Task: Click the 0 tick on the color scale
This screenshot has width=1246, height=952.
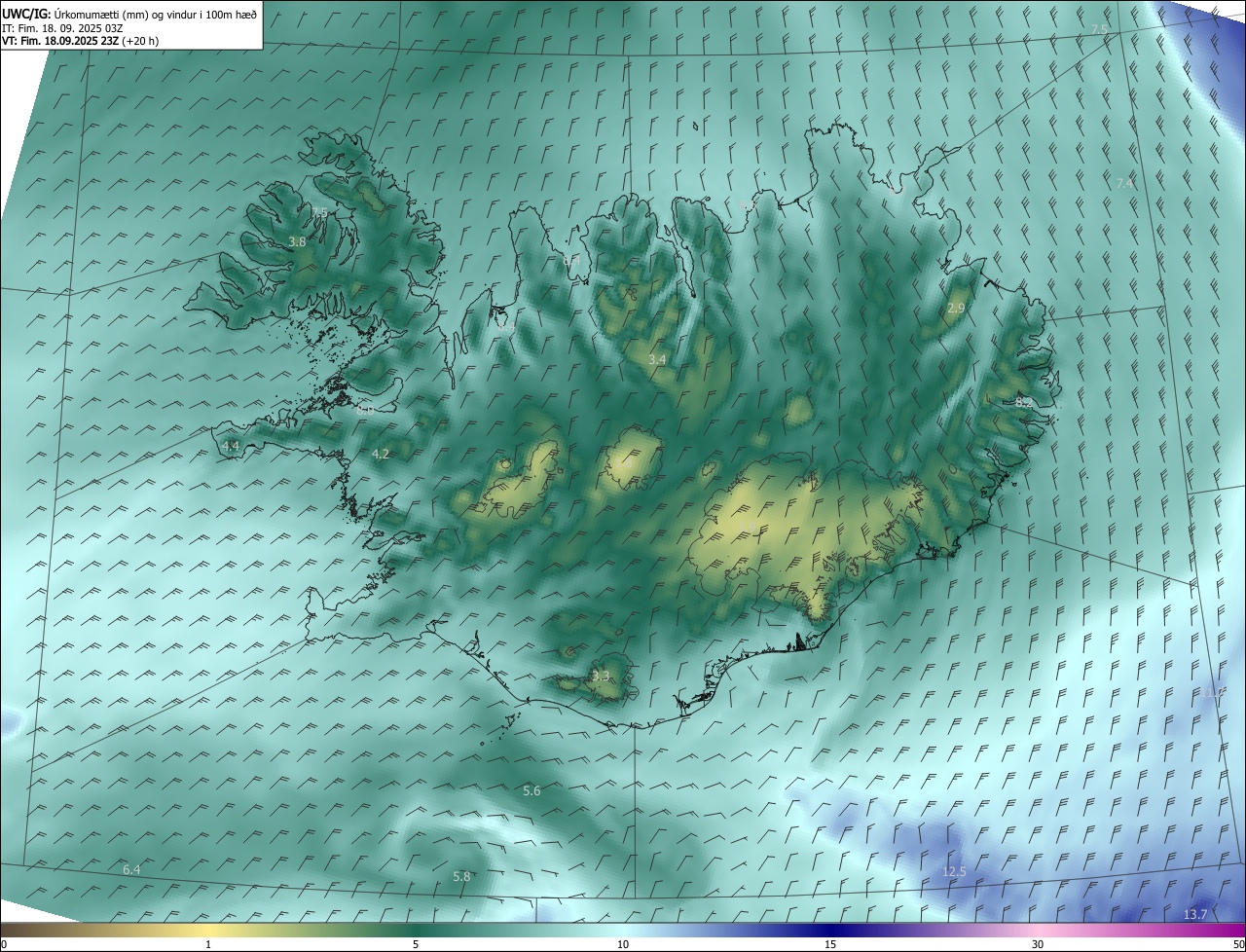Action: pos(4,944)
